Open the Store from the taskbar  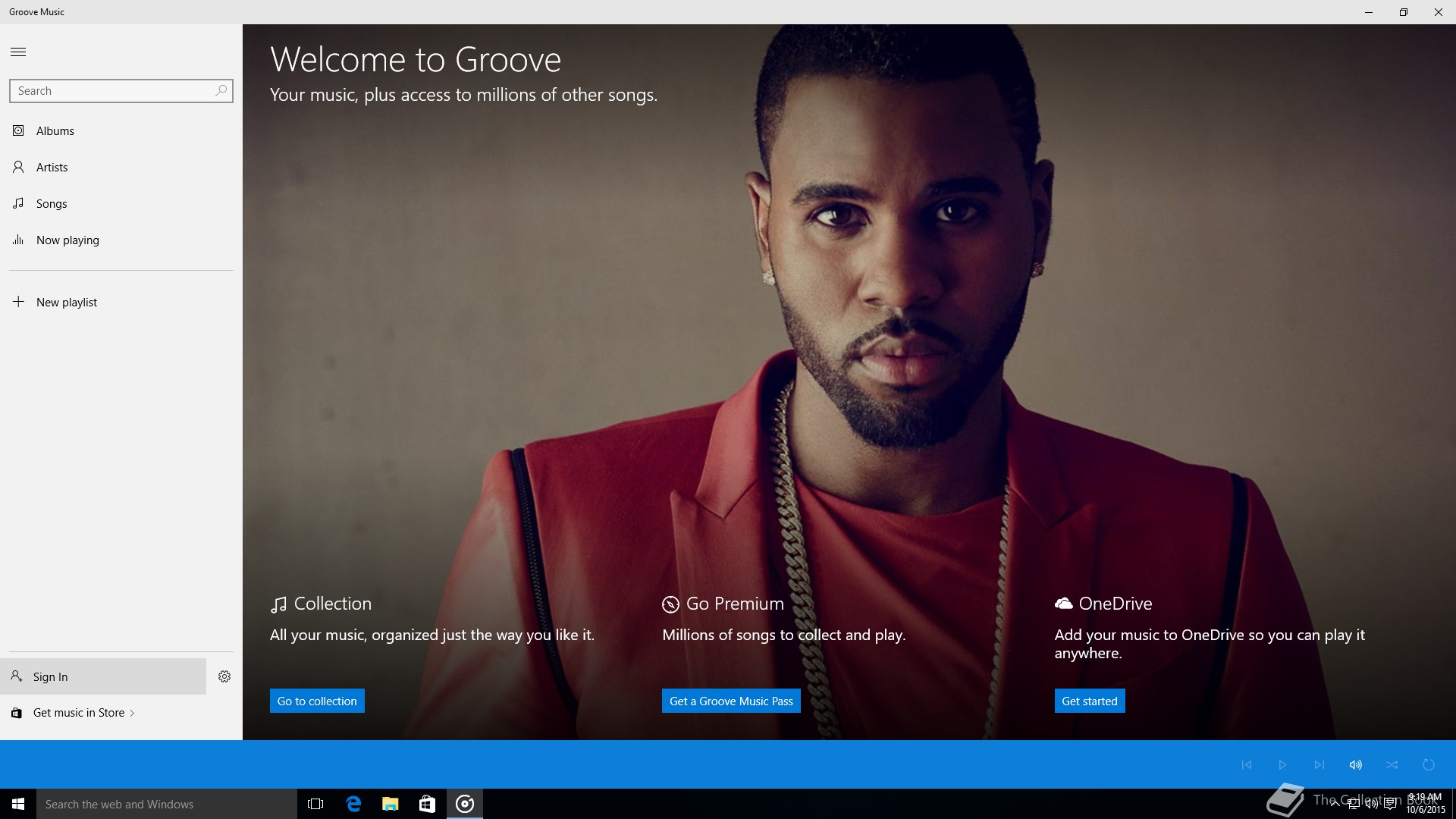pos(427,804)
